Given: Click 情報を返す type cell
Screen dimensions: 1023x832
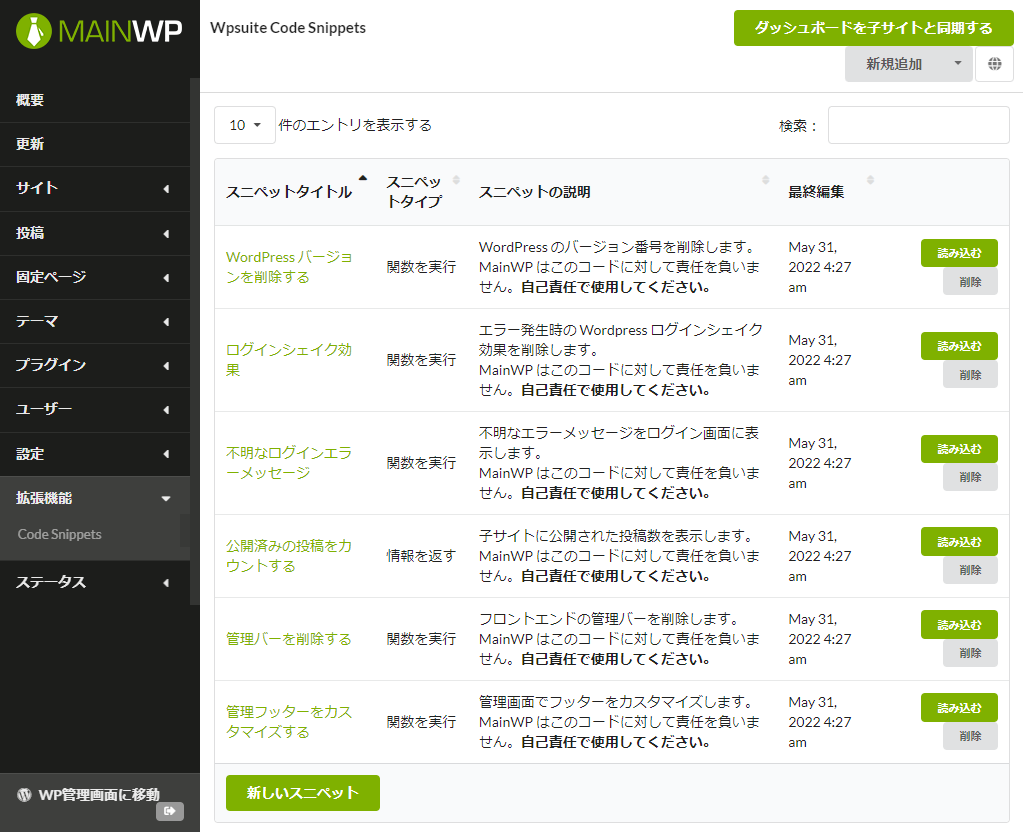Looking at the screenshot, I should (x=421, y=556).
